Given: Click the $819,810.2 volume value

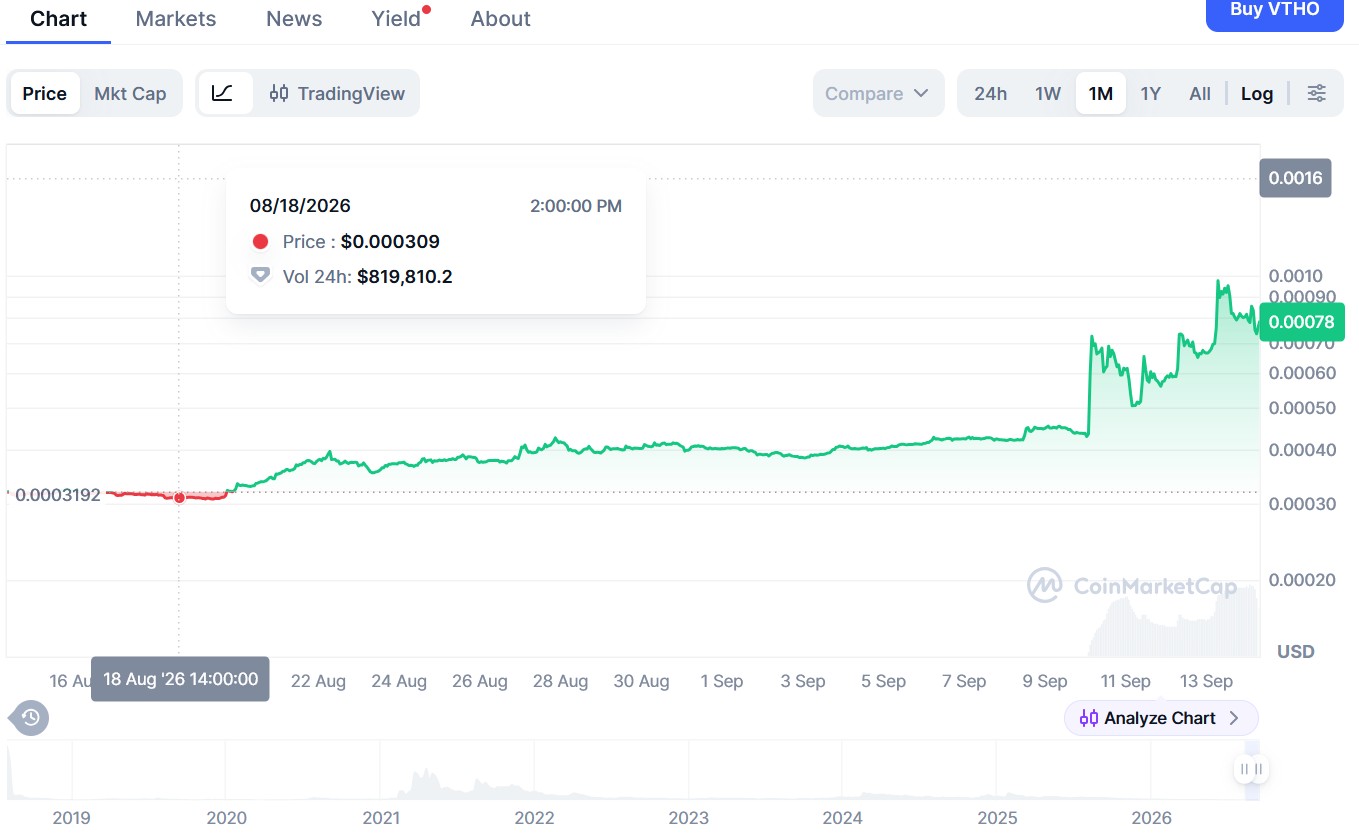Looking at the screenshot, I should tap(405, 276).
